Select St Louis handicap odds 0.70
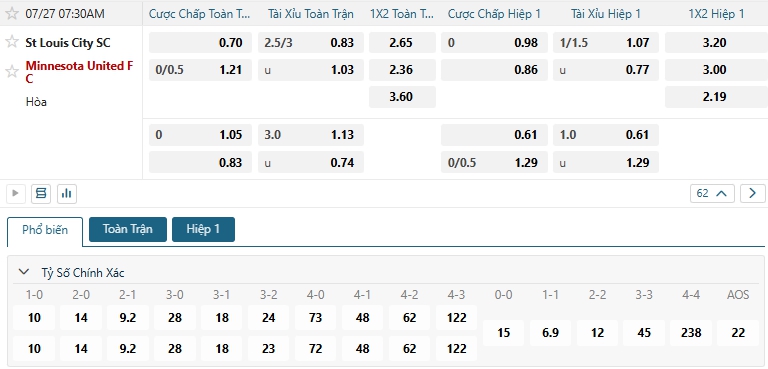 tap(200, 43)
